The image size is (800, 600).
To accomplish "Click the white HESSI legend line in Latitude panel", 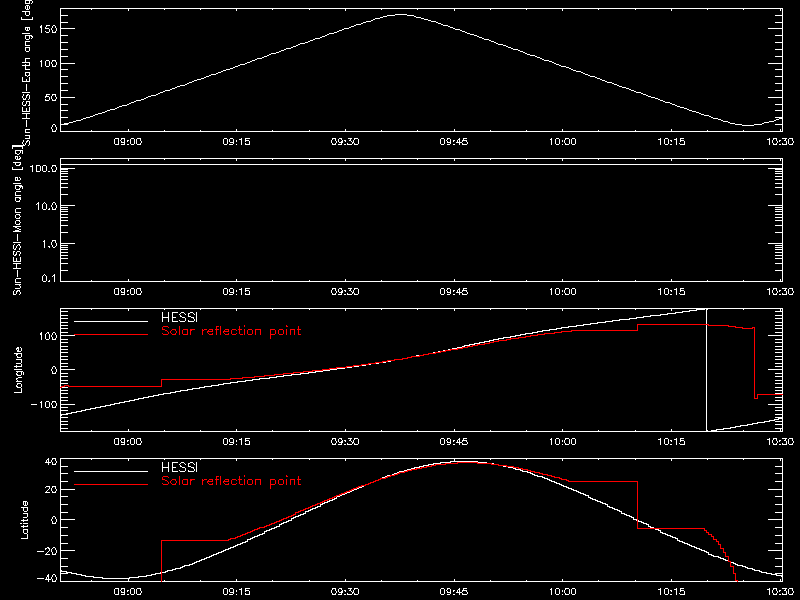I will pyautogui.click(x=111, y=471).
